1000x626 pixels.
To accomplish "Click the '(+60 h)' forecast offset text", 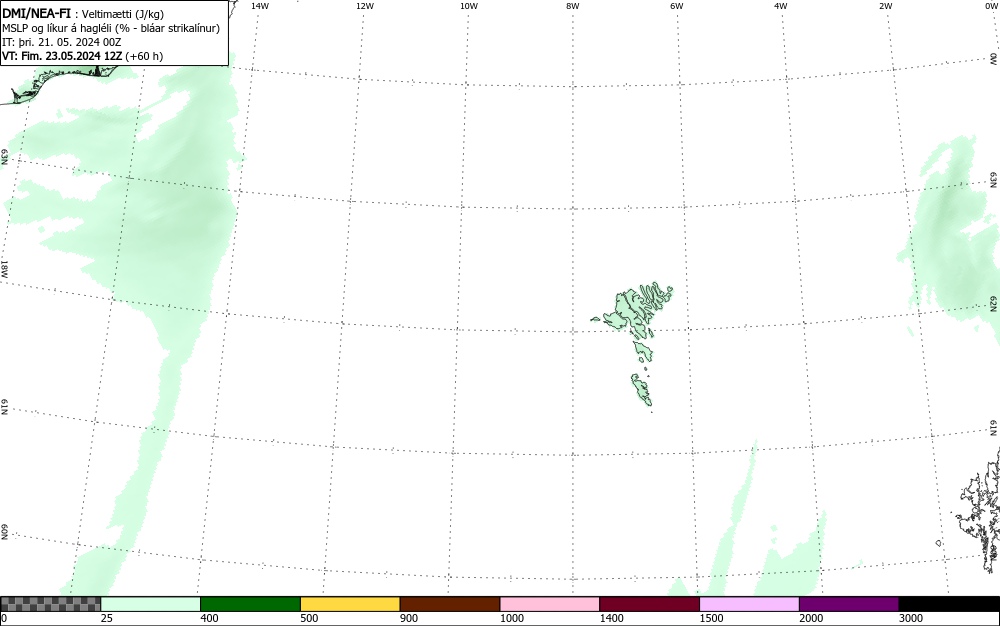I will pyautogui.click(x=144, y=56).
